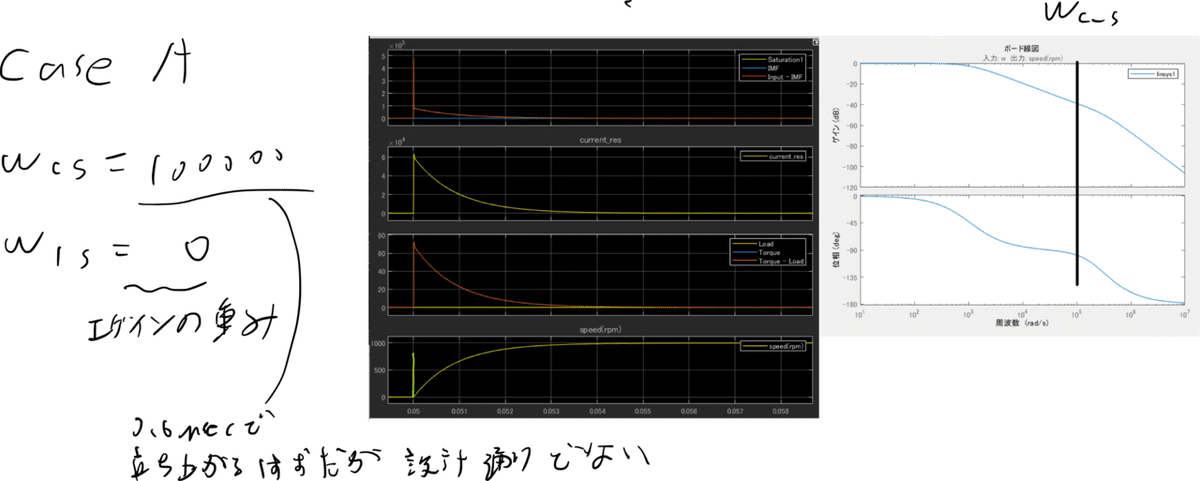The height and width of the screenshot is (481, 1200).
Task: Select the Input - IMF legend entry
Action: (773, 75)
